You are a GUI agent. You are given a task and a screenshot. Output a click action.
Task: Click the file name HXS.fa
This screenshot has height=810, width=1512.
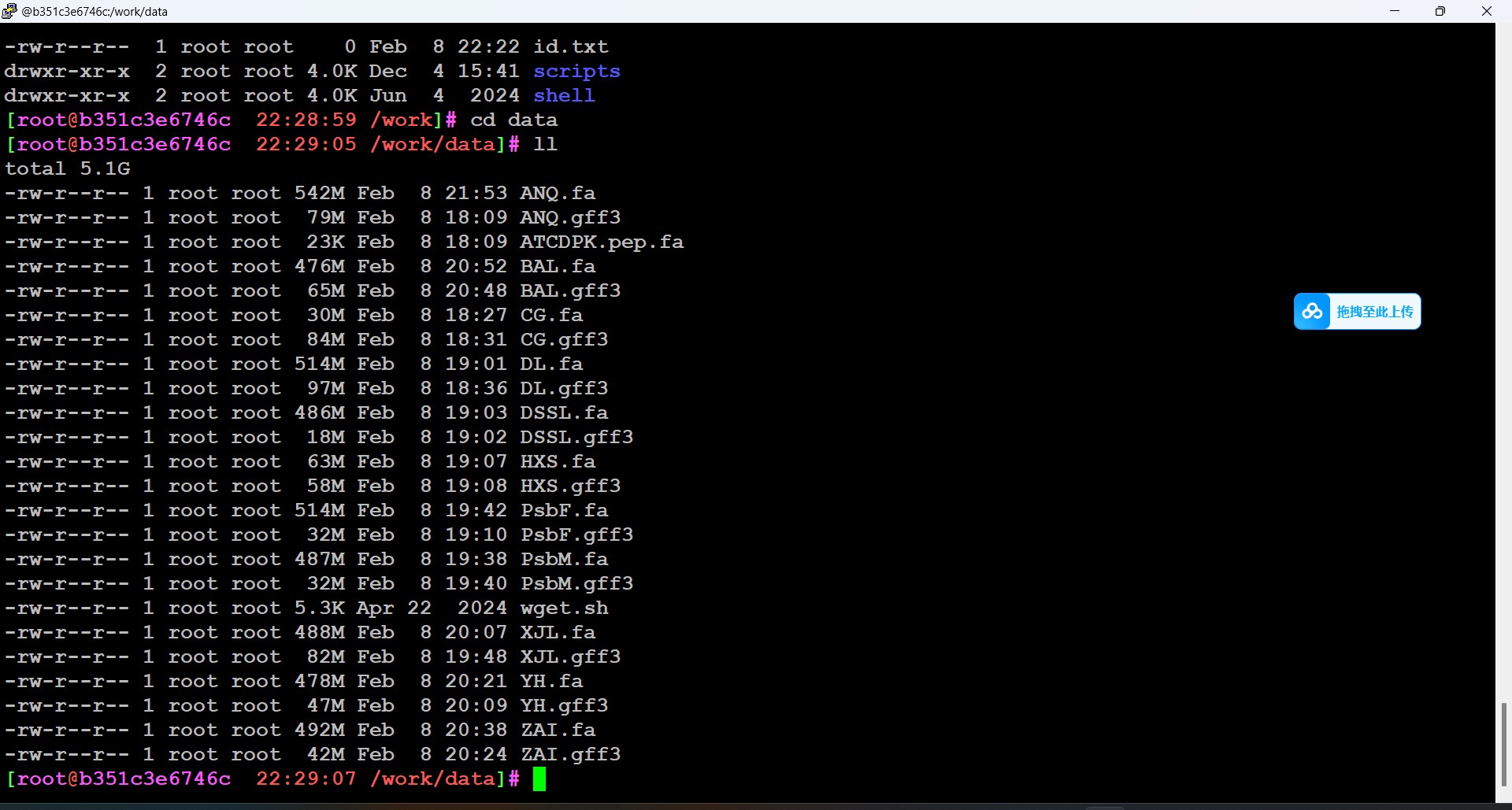coord(558,462)
